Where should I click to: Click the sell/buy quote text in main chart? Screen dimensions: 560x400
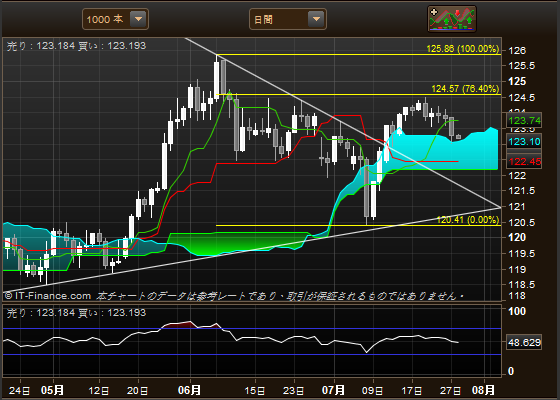(x=76, y=46)
